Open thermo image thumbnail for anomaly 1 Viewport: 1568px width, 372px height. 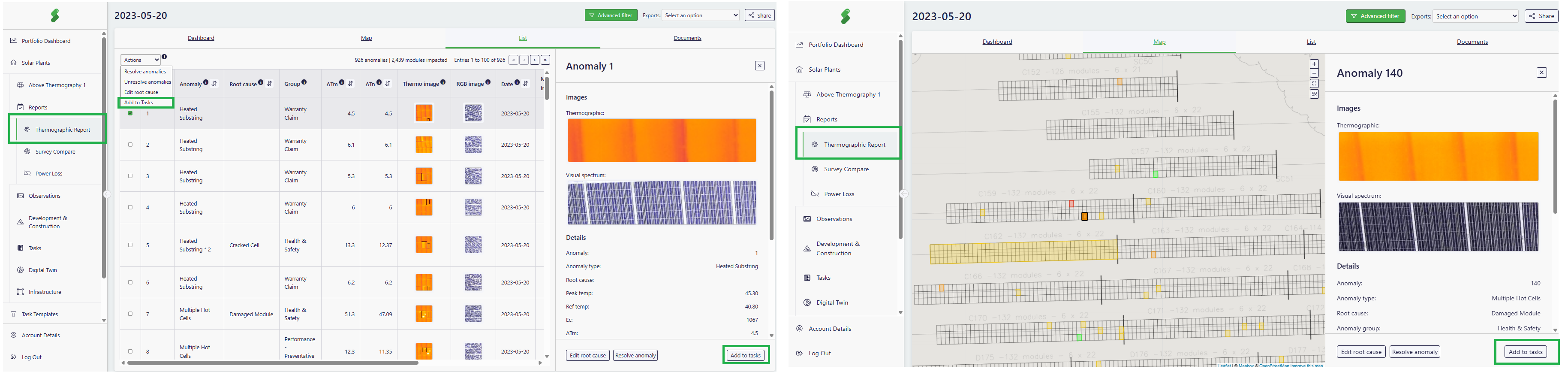click(424, 113)
